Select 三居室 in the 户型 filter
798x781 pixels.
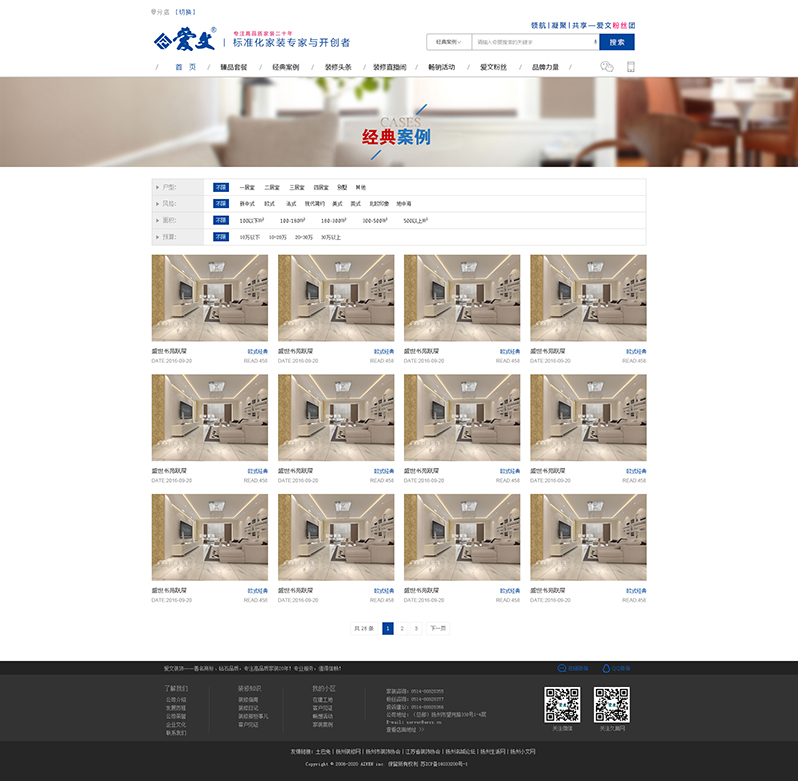[297, 187]
